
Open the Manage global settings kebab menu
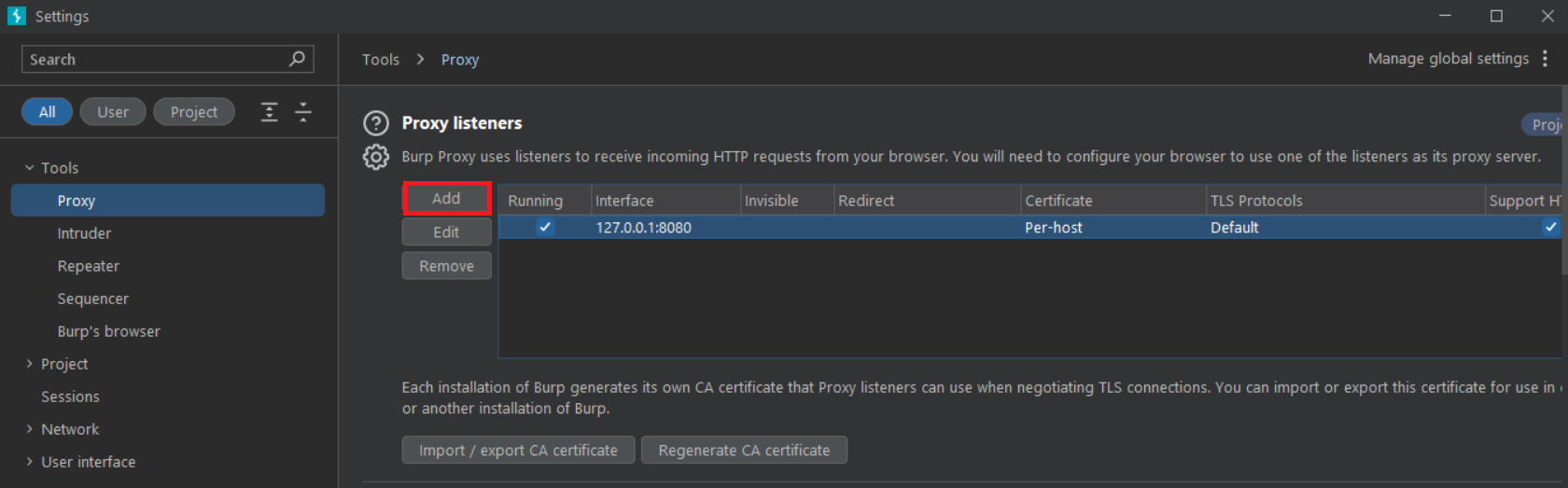pos(1546,59)
